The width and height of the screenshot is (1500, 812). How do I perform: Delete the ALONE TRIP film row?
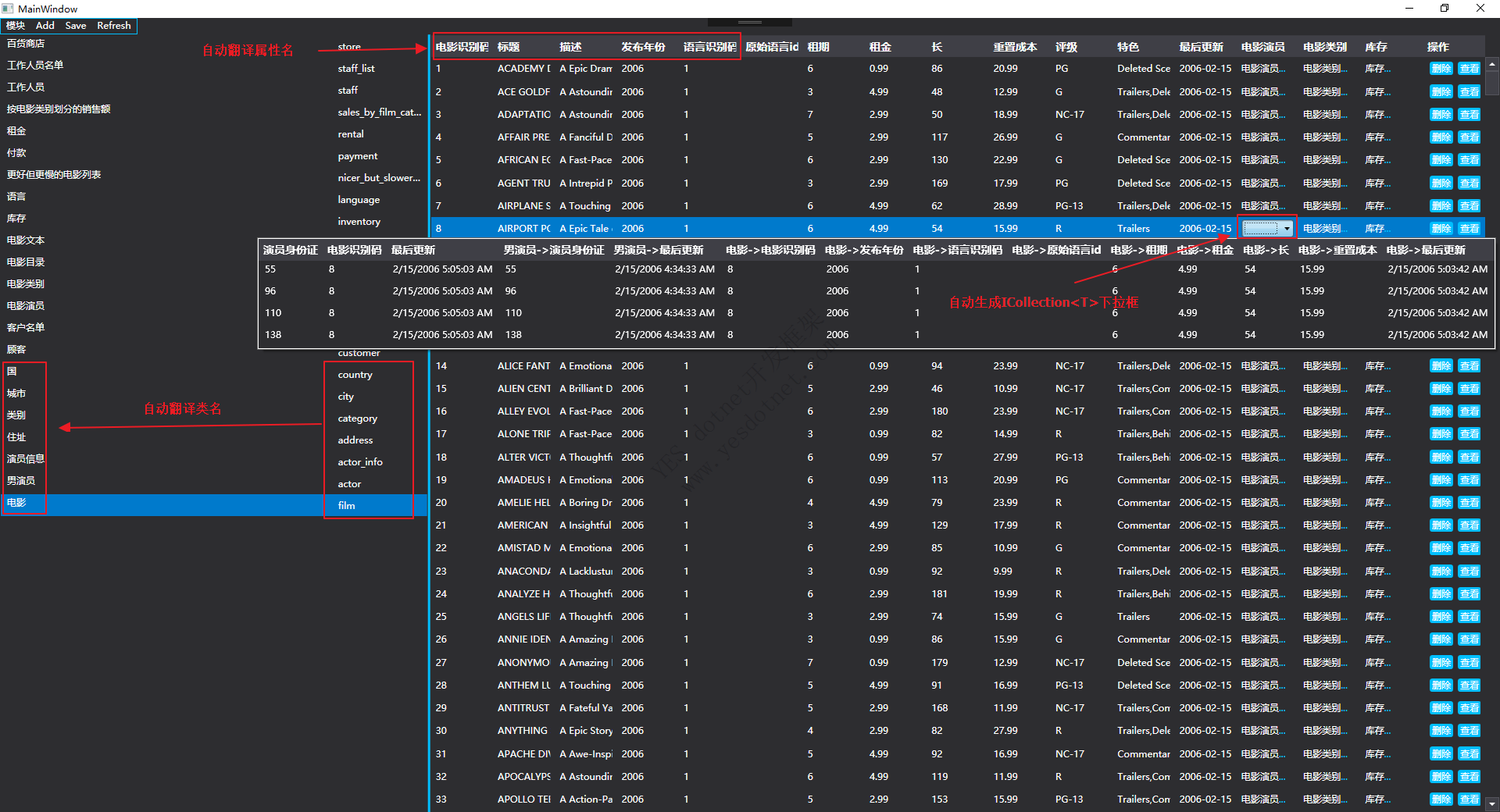1441,434
